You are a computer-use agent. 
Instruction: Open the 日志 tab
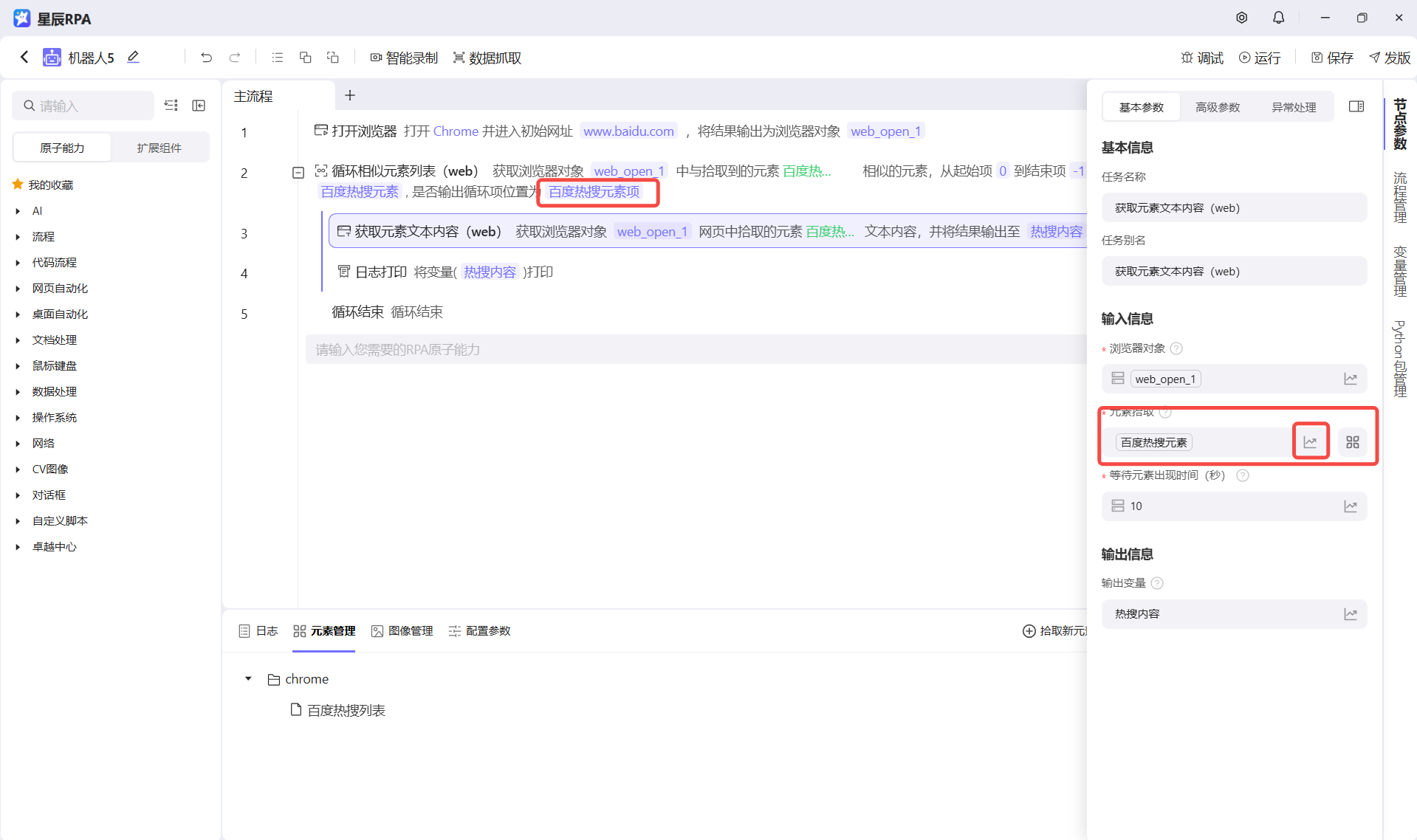(258, 631)
